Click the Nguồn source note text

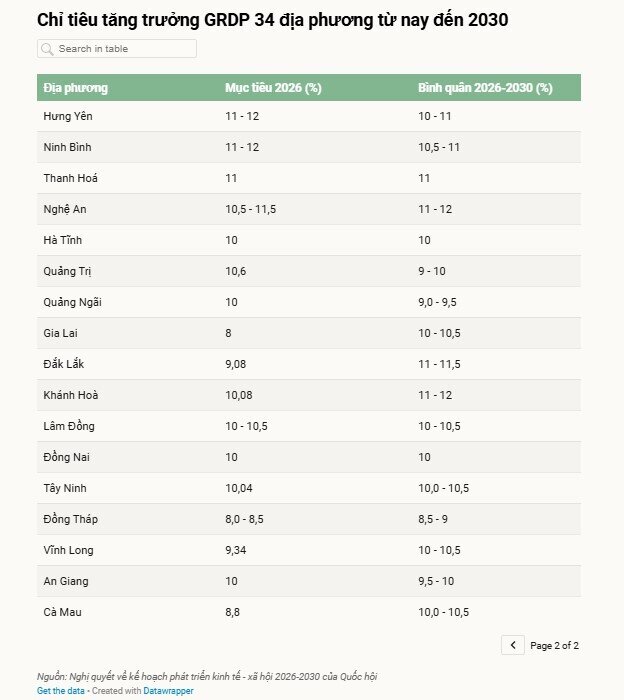point(207,677)
